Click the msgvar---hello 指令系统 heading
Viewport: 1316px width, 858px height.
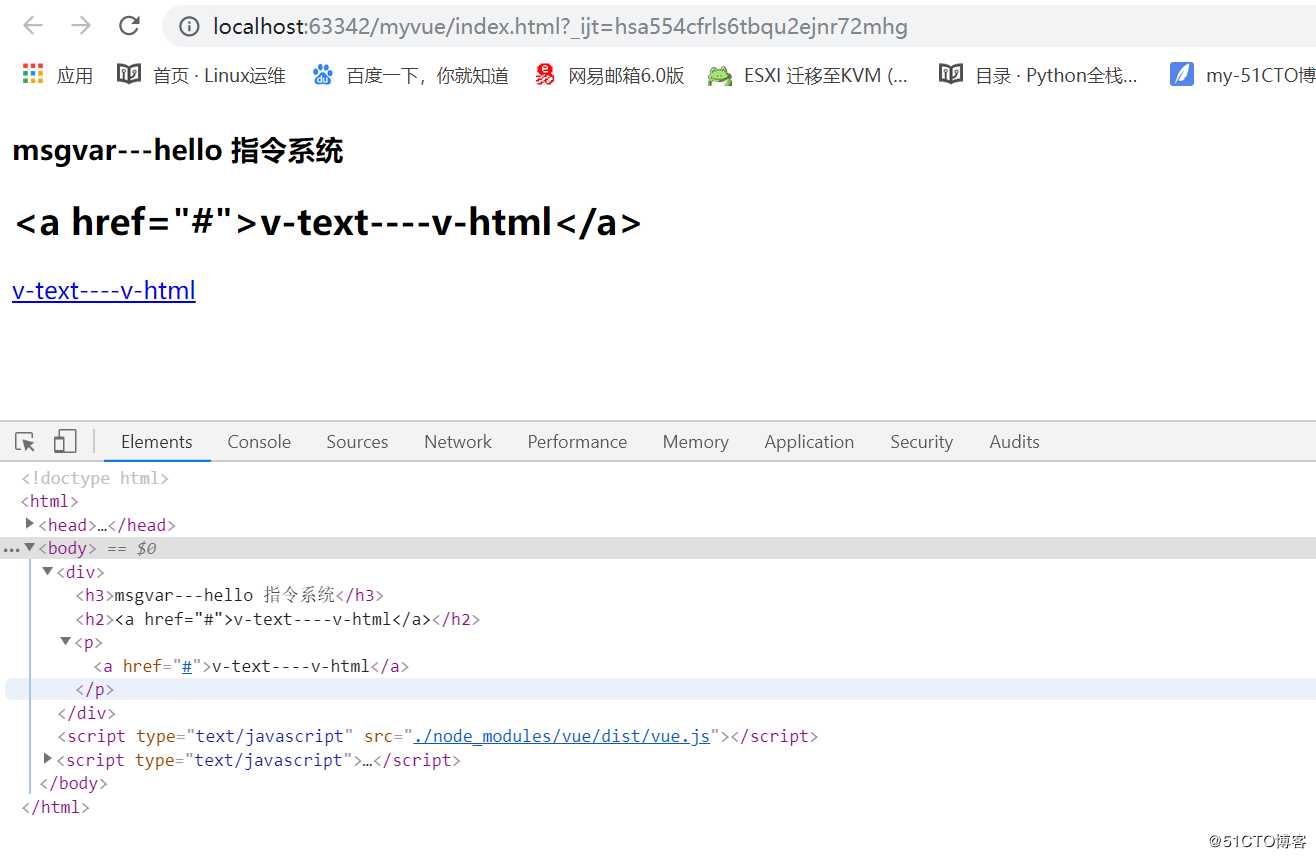[x=178, y=151]
